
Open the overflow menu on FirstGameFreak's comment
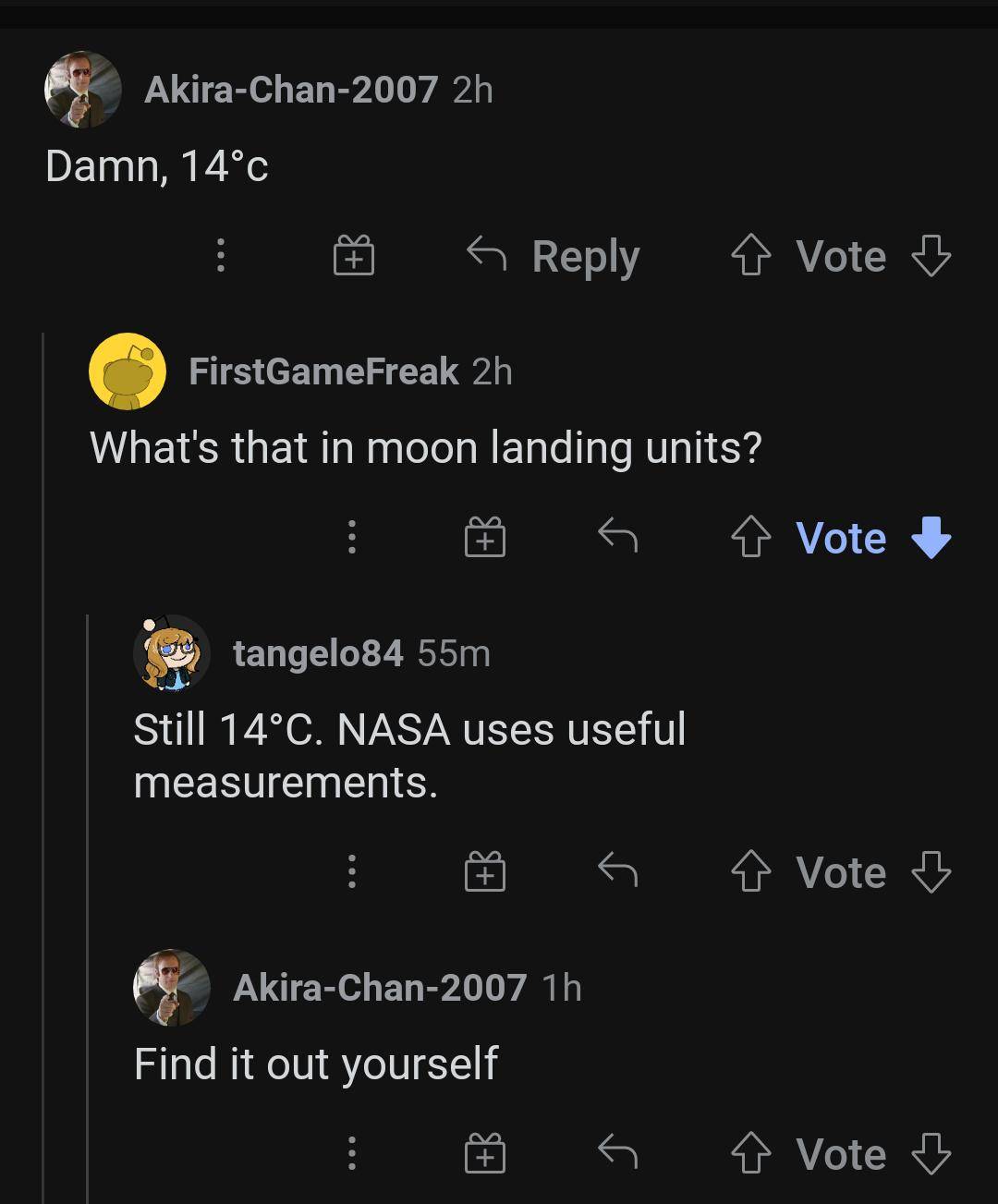pyautogui.click(x=352, y=537)
